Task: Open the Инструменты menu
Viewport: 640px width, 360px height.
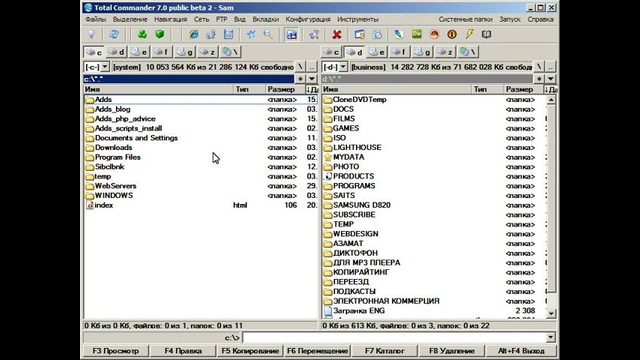Action: point(358,19)
